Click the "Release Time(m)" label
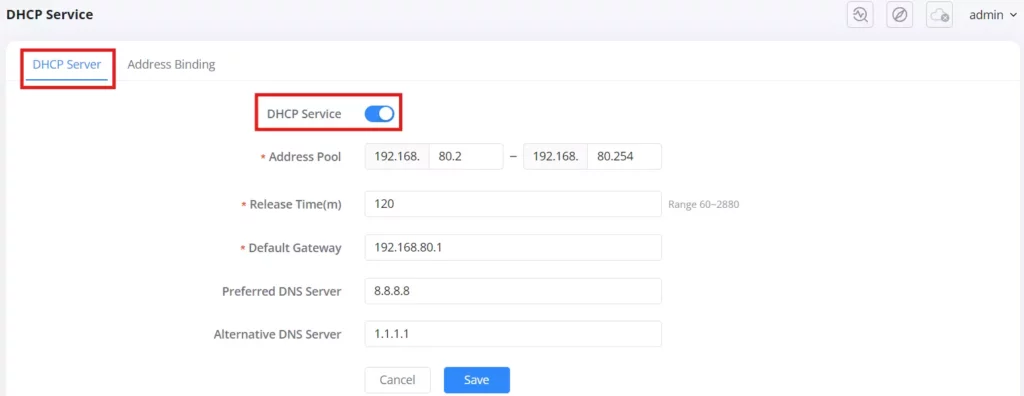Screen dimensions: 1024x396 coord(296,205)
